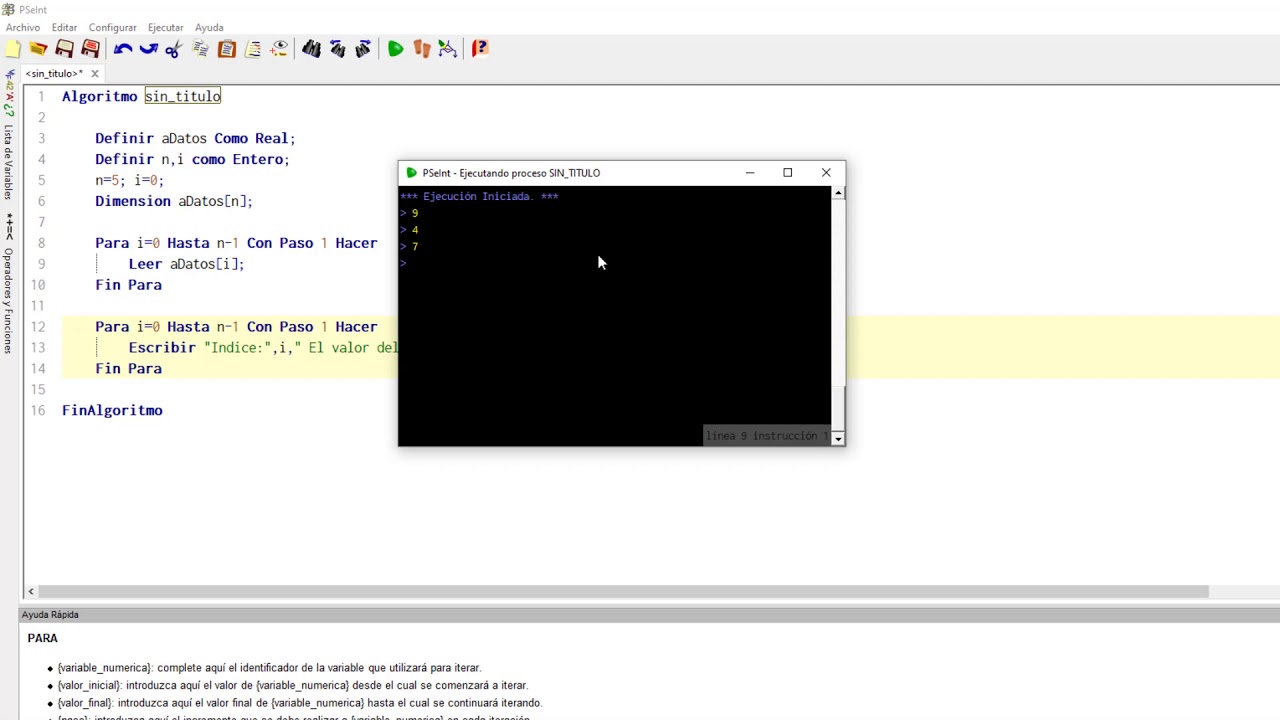This screenshot has width=1280, height=720.
Task: Close the <sin_titulo>* tab
Action: pos(95,74)
